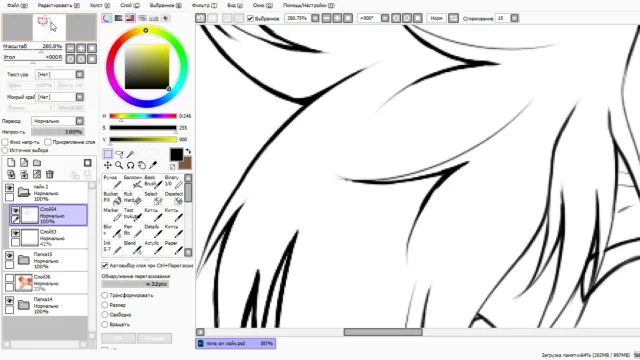This screenshot has width=640, height=360.
Task: Hide the Слой53 layer
Action: (15, 233)
